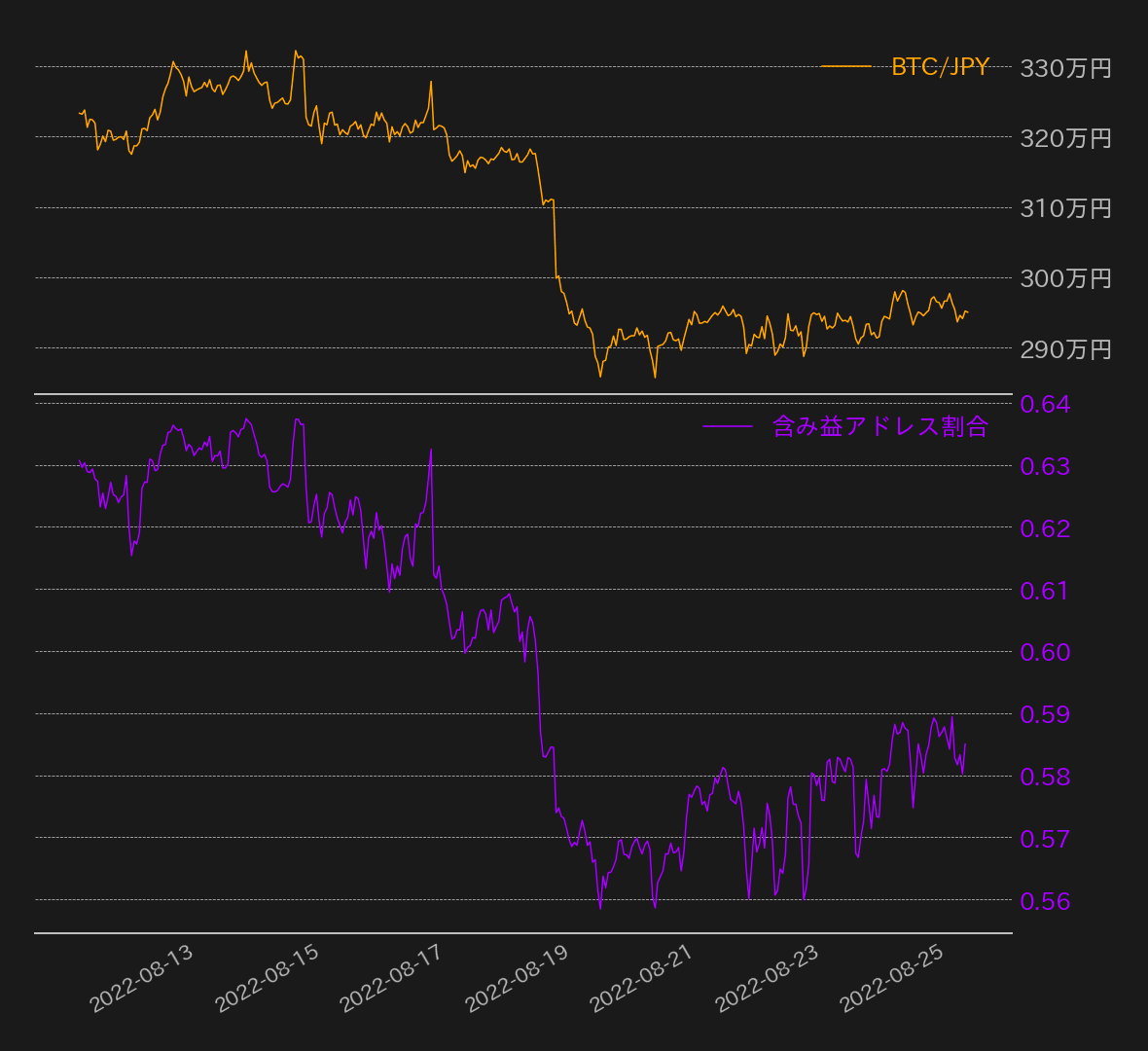Click the 2022-08-17 date label
1148x1051 pixels.
(391, 979)
